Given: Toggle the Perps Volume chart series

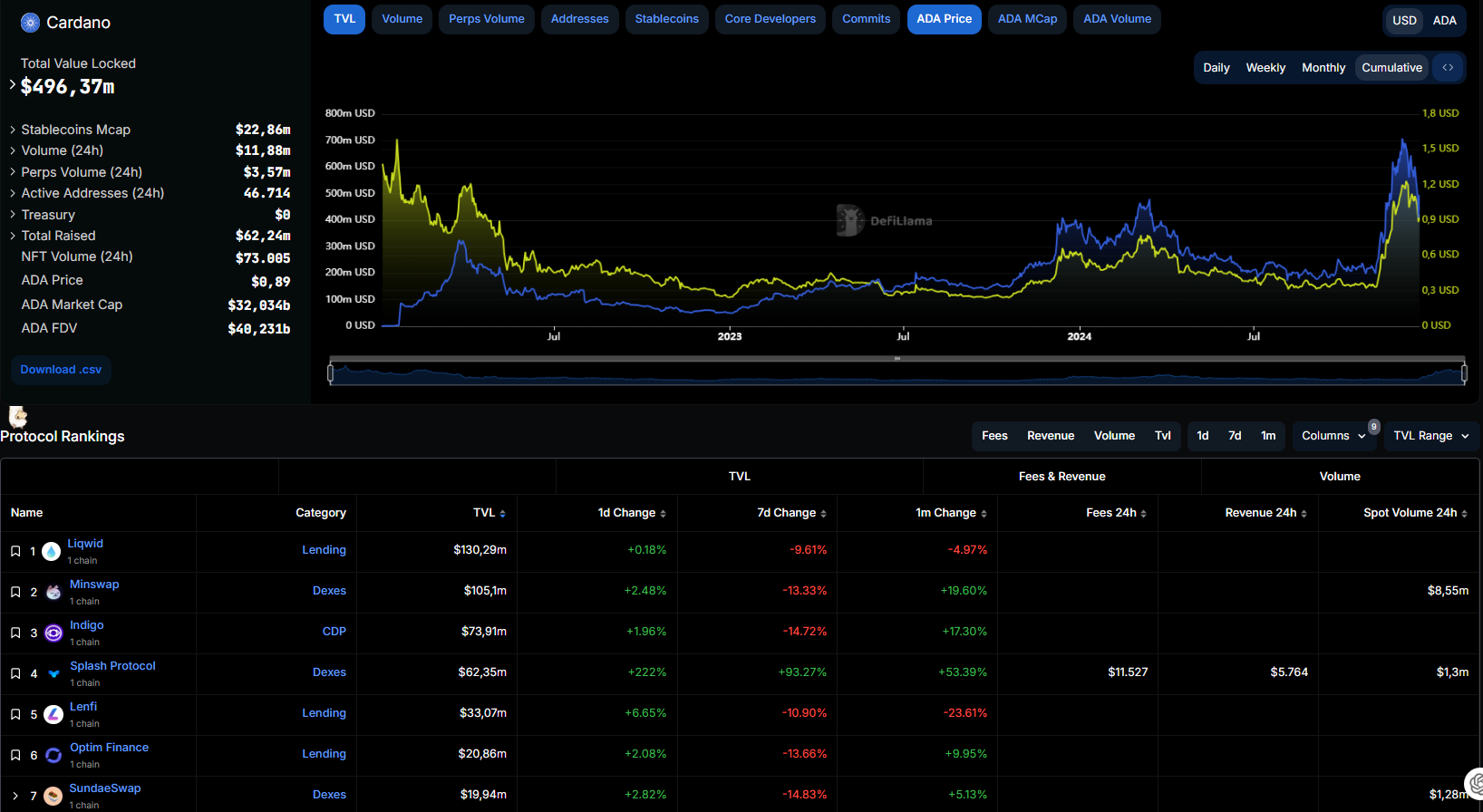Looking at the screenshot, I should tap(487, 19).
